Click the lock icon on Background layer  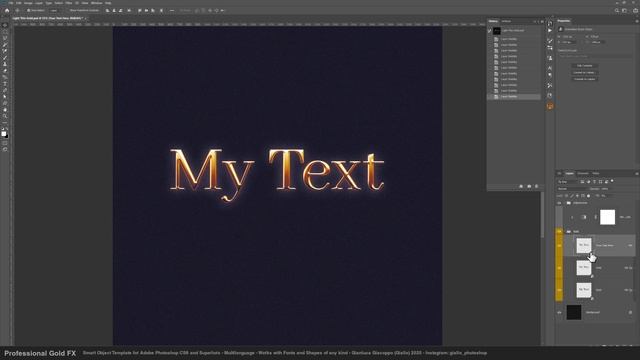pyautogui.click(x=630, y=312)
